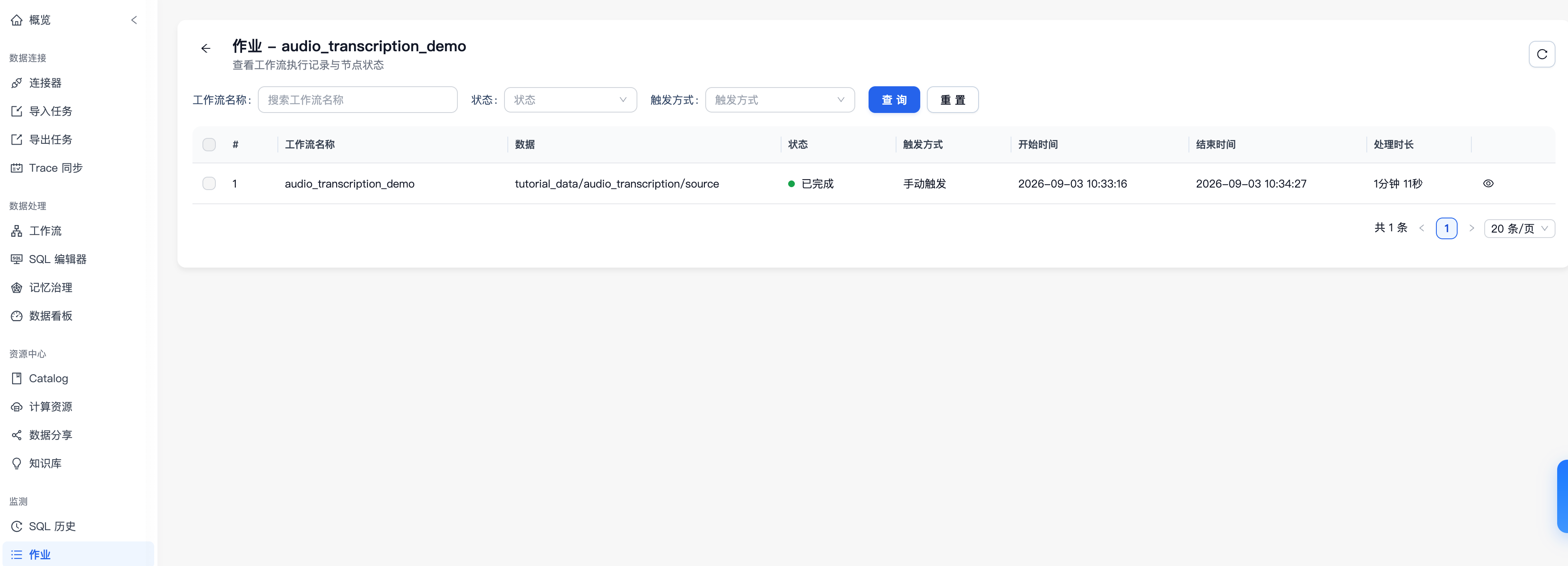Click the 查询 search button

pyautogui.click(x=894, y=100)
